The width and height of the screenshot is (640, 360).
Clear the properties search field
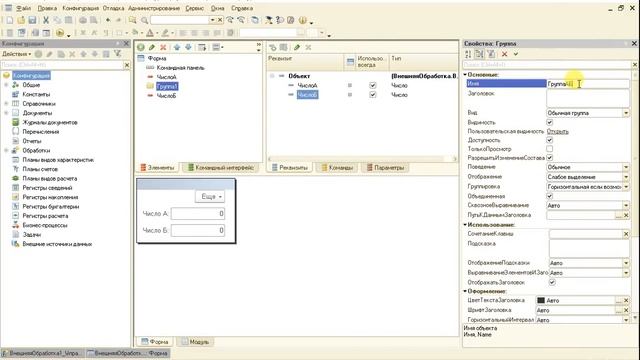tap(635, 65)
